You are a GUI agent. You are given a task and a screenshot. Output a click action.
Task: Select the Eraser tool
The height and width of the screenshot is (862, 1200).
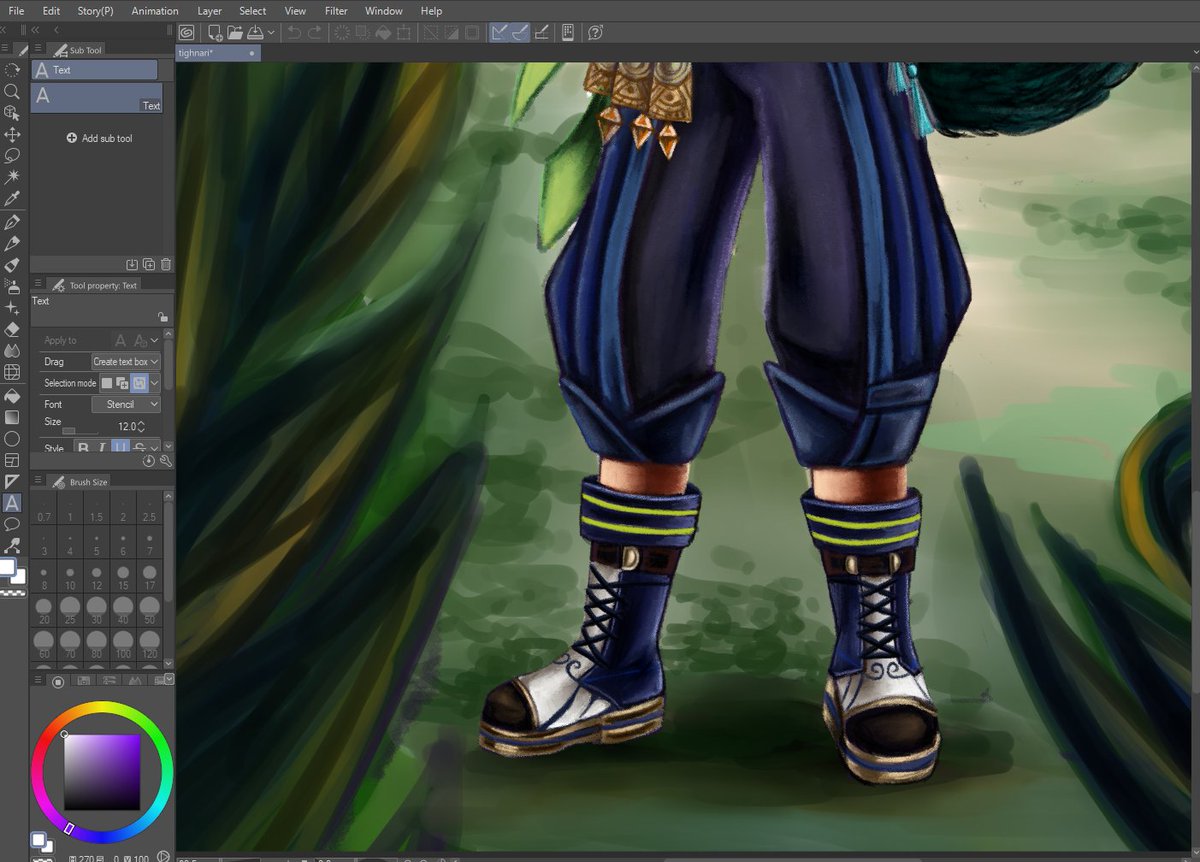12,329
